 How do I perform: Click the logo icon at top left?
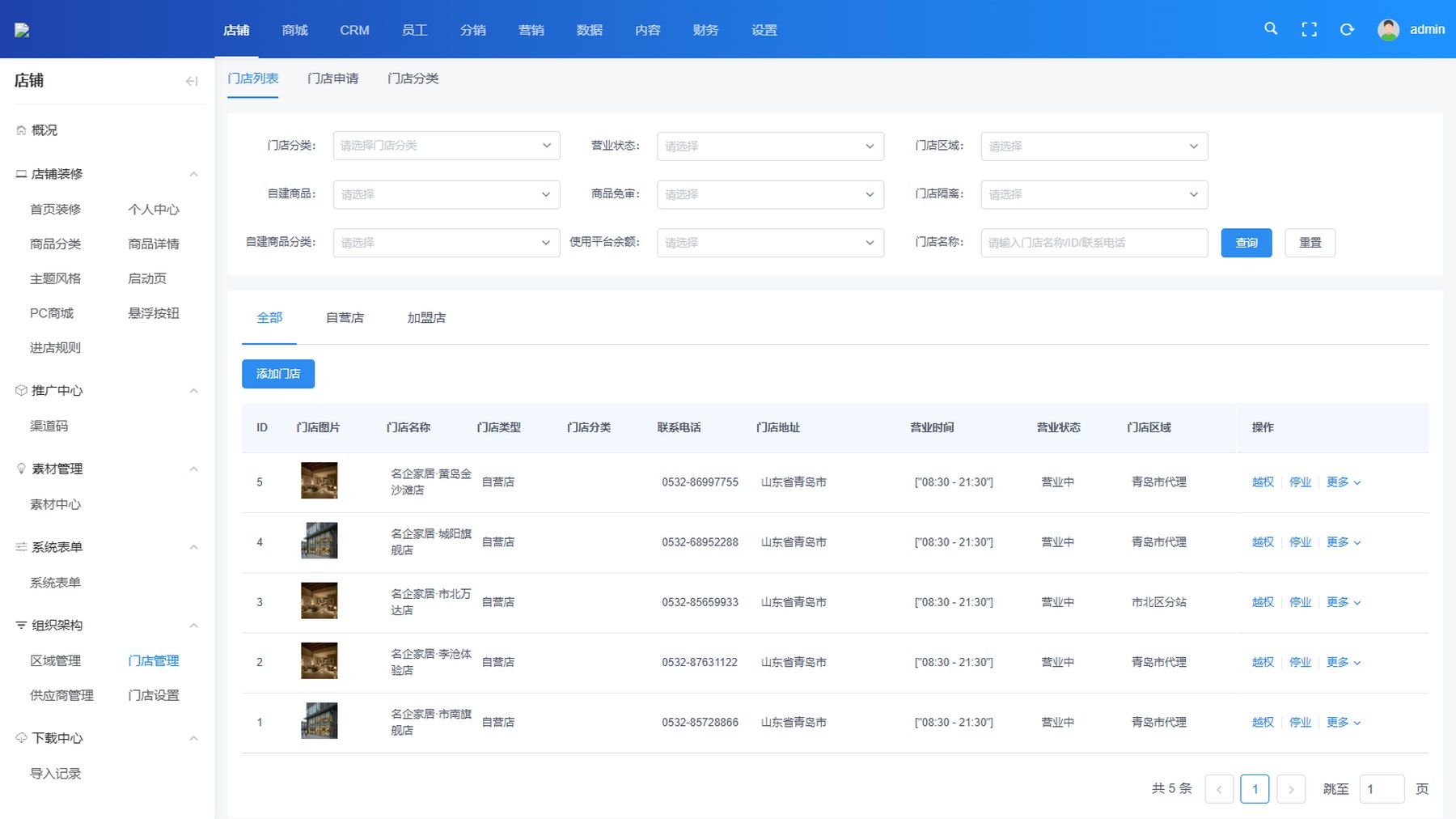(22, 30)
